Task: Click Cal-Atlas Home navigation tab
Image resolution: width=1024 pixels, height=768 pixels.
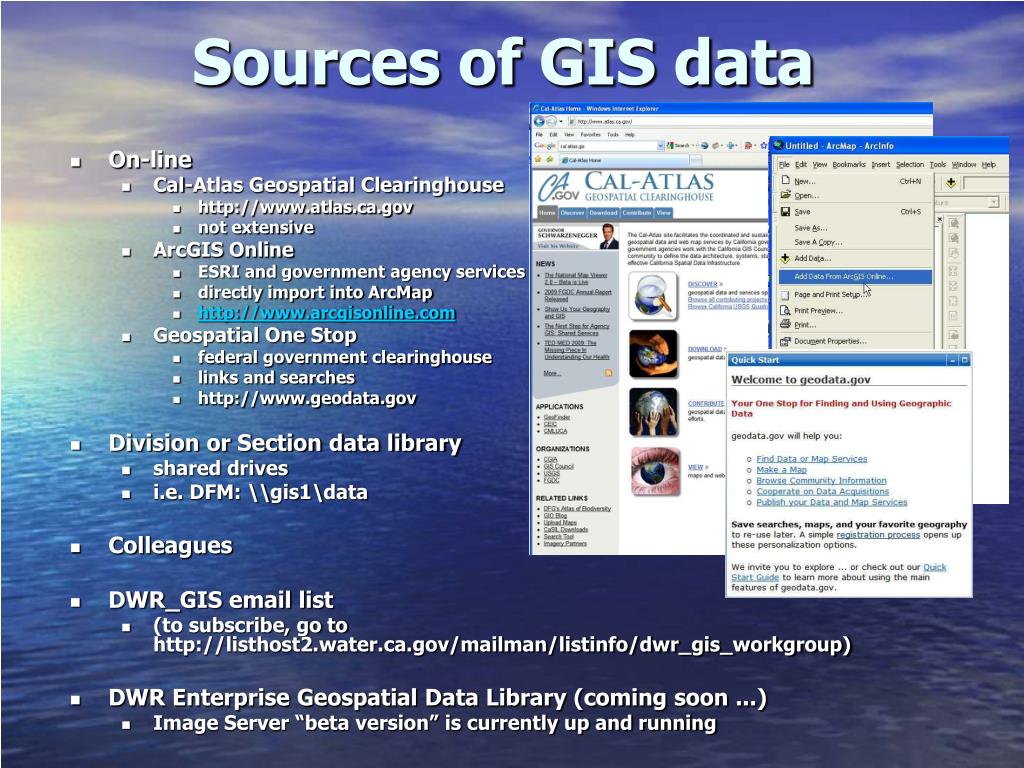Action: click(548, 213)
